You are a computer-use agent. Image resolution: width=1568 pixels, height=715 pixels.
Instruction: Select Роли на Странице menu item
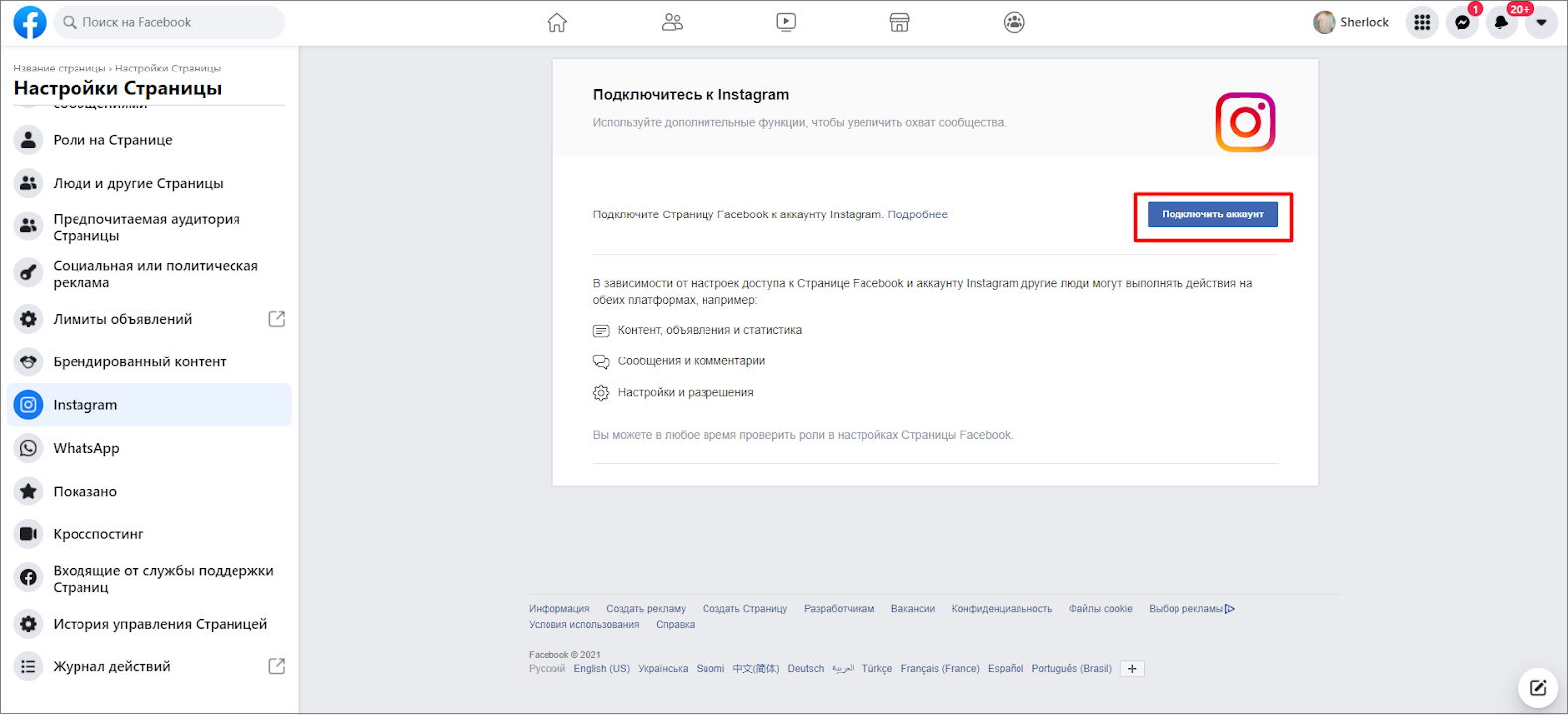pos(149,140)
